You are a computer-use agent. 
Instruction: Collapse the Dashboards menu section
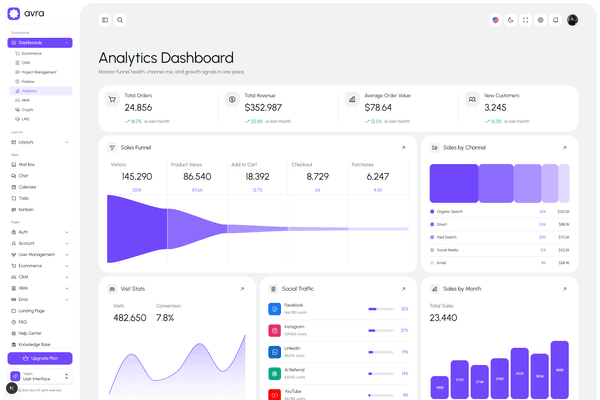40,42
